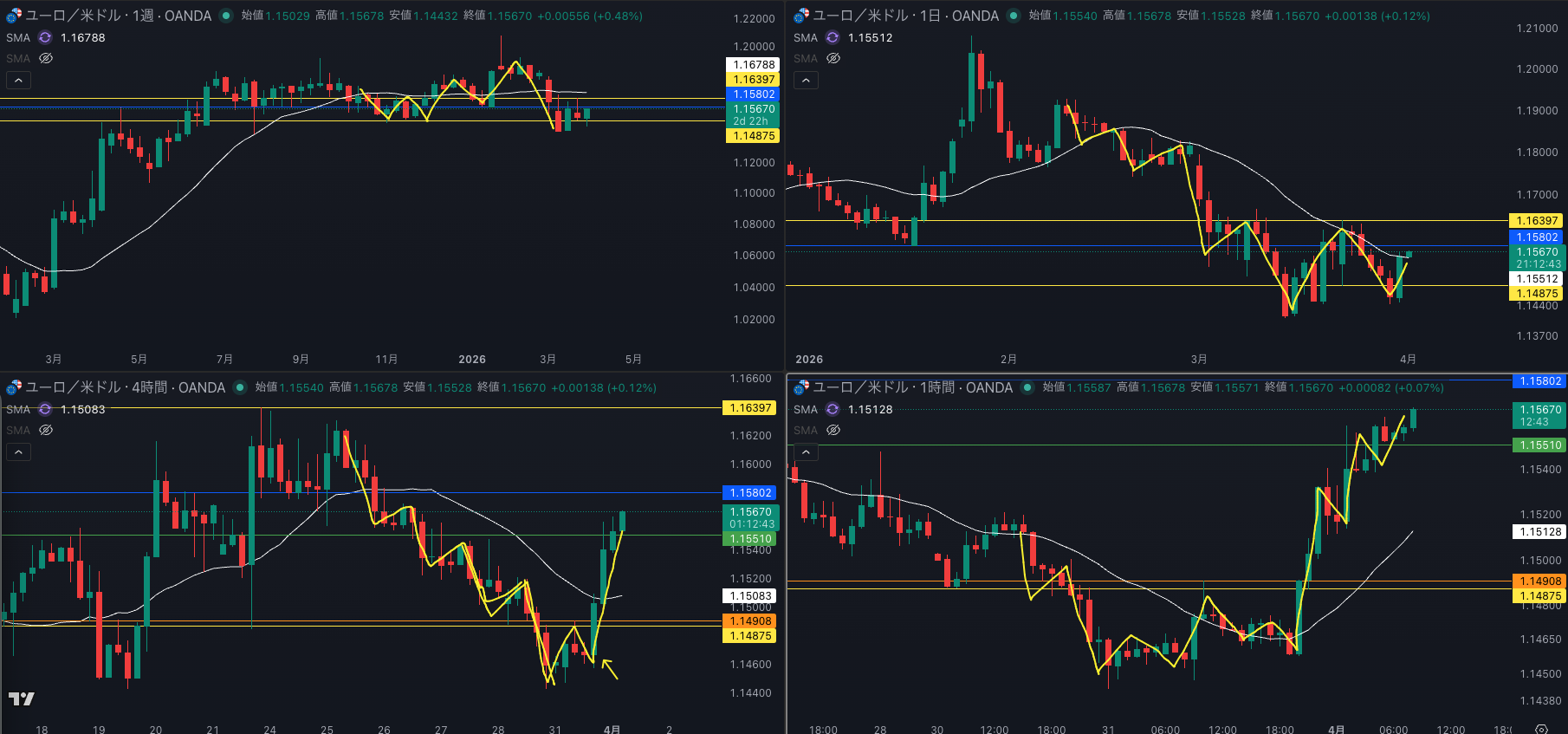Collapse the indicator legend on the daily chart
This screenshot has height=734, width=1568.
coord(806,80)
